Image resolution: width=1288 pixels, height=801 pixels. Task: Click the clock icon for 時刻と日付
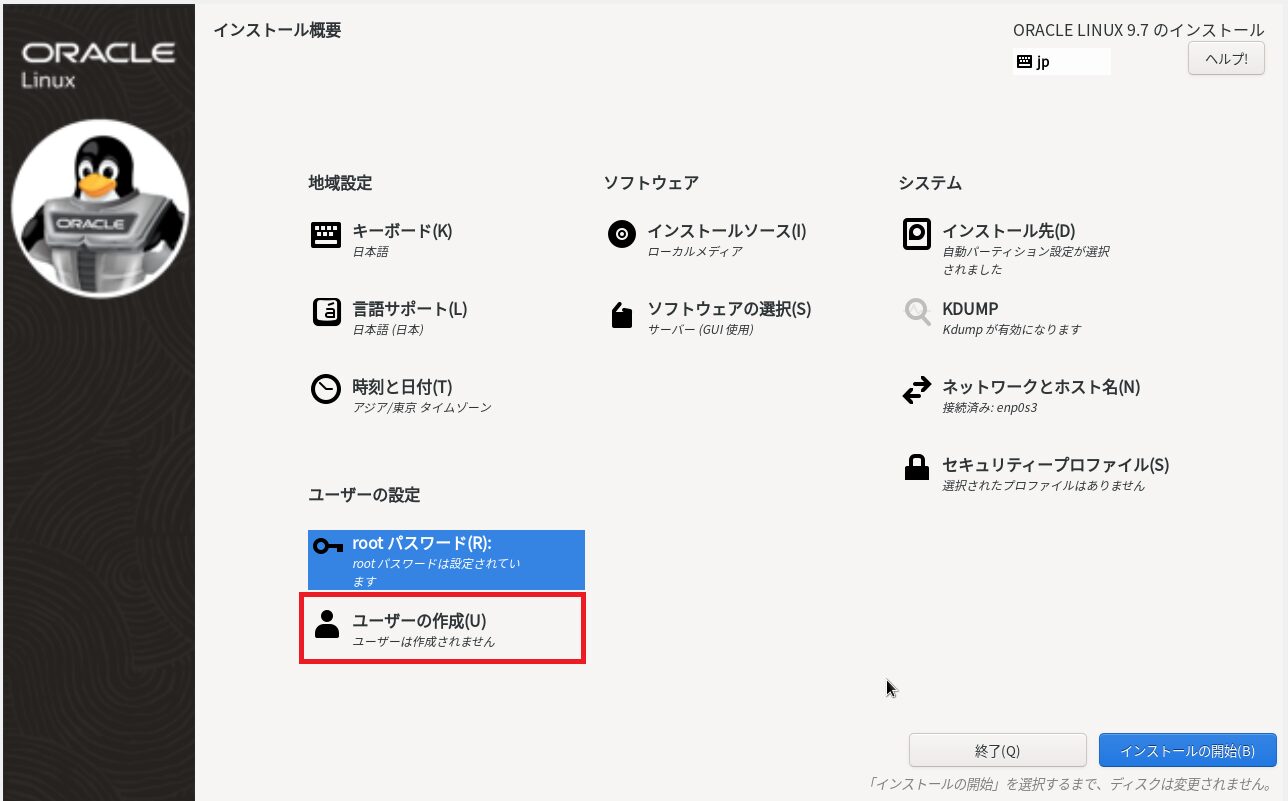tap(326, 390)
